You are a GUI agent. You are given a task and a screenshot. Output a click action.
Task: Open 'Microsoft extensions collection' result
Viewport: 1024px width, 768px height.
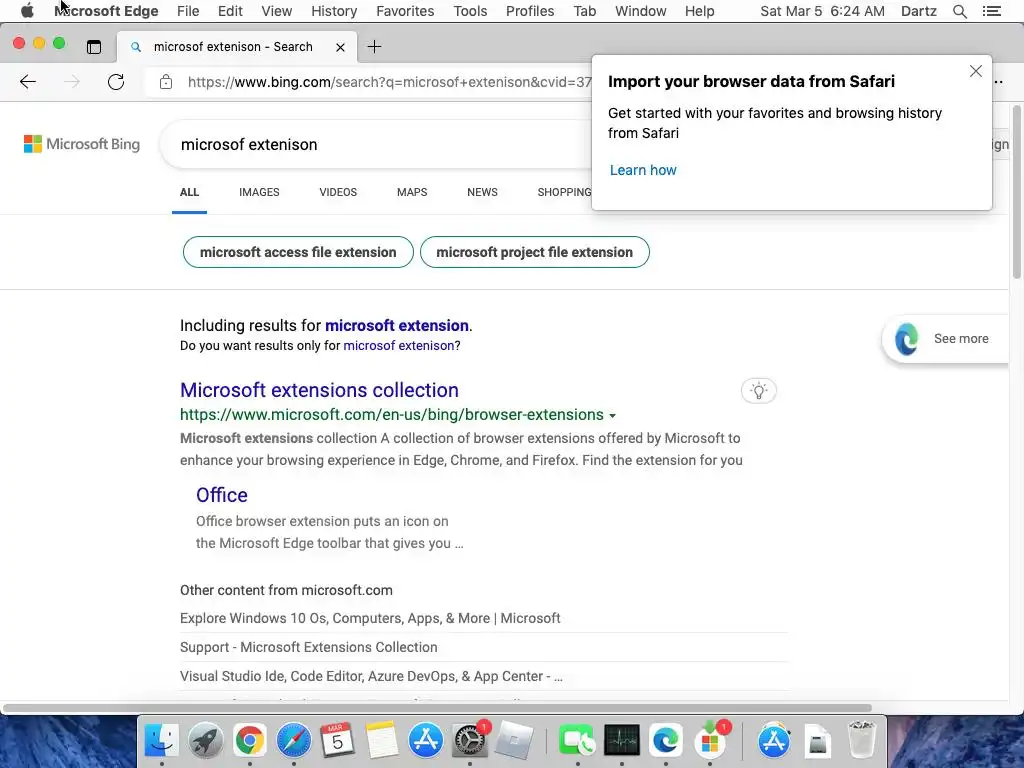tap(319, 390)
